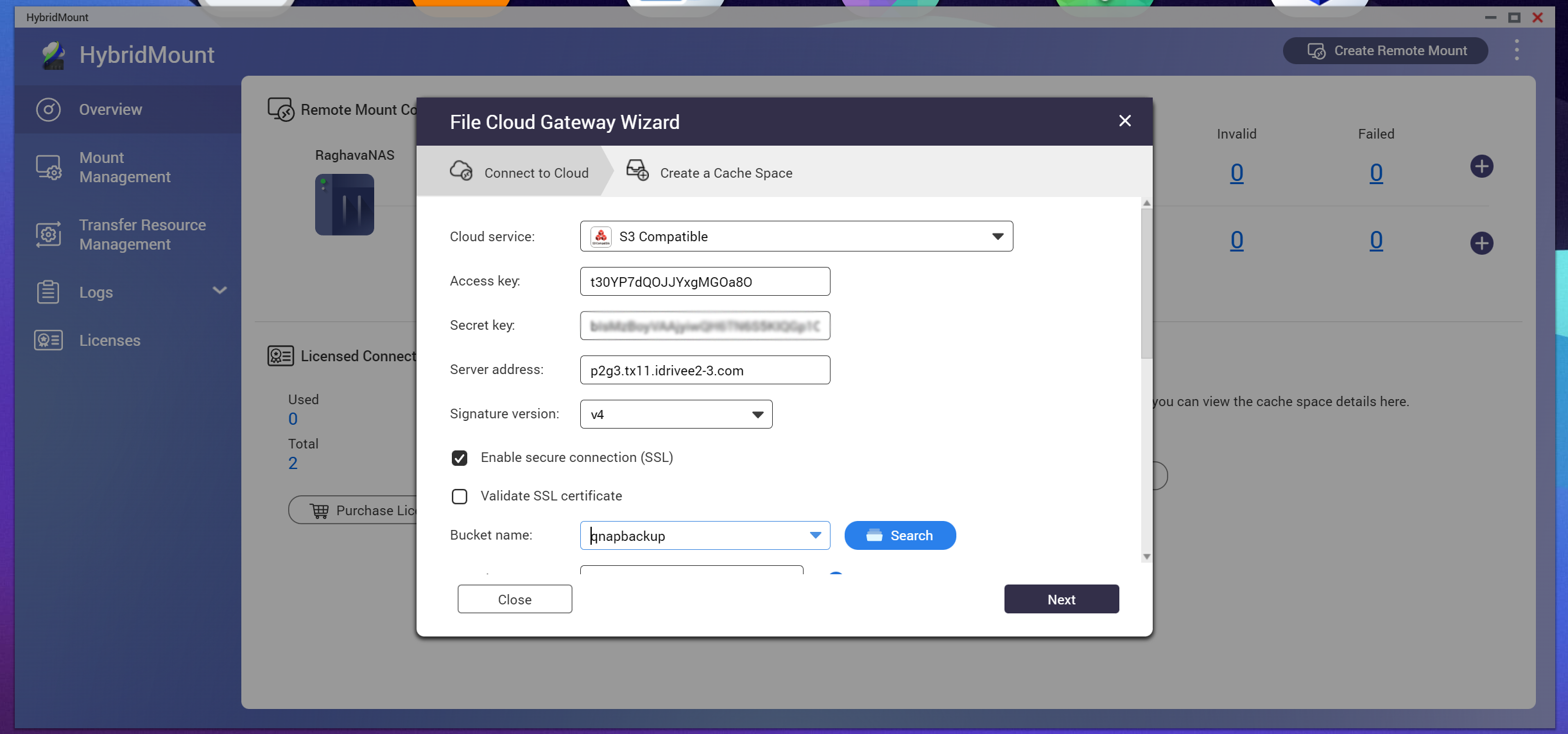Viewport: 1568px width, 734px height.
Task: Click the shopping cart icon on Purchase License
Action: coord(320,511)
